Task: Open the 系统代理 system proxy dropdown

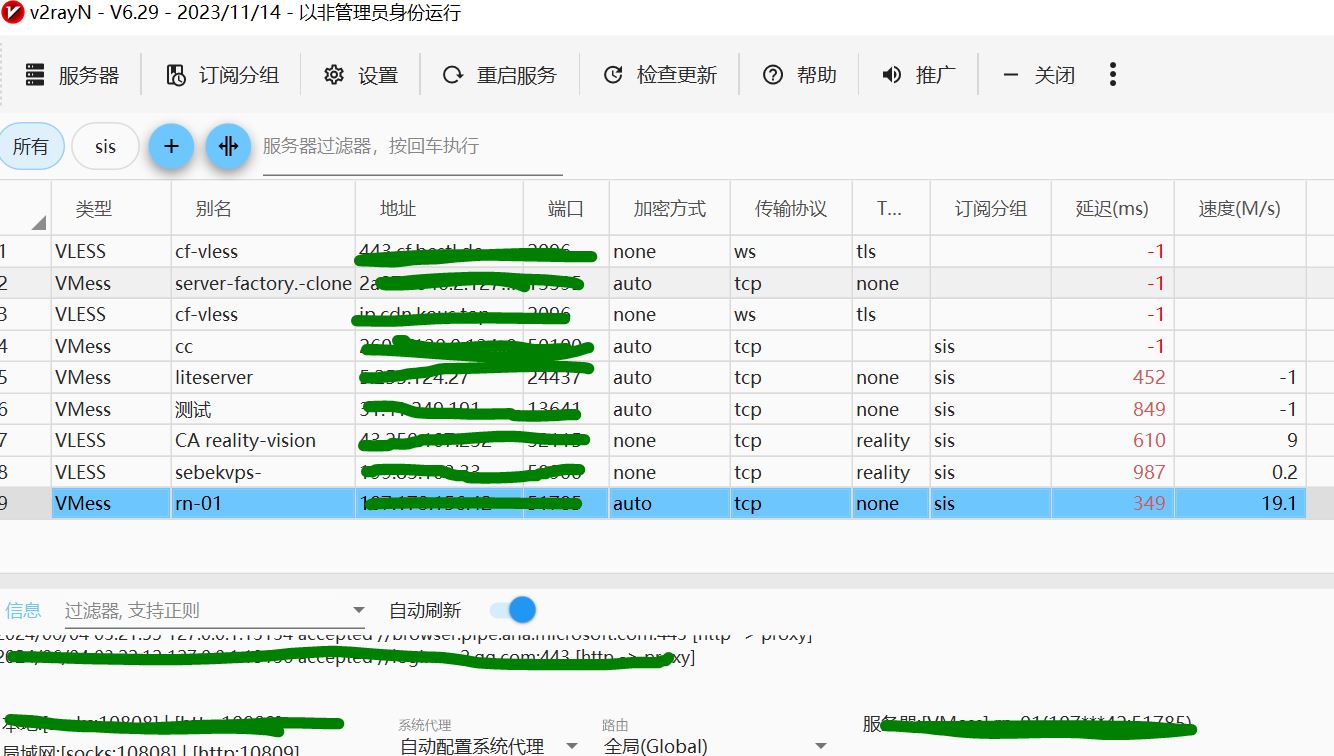Action: point(489,746)
